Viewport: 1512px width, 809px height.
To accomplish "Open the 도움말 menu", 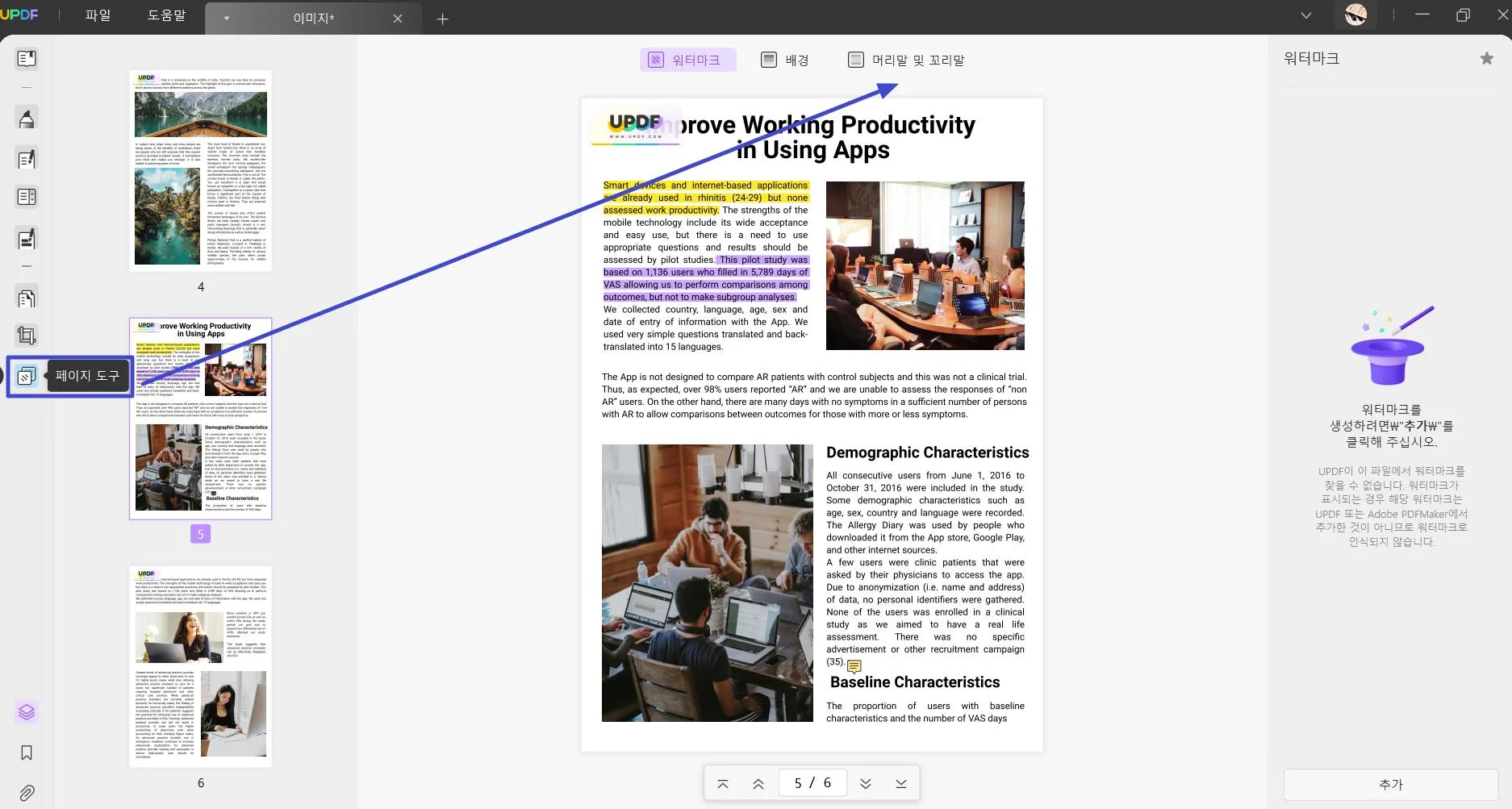I will (x=166, y=15).
